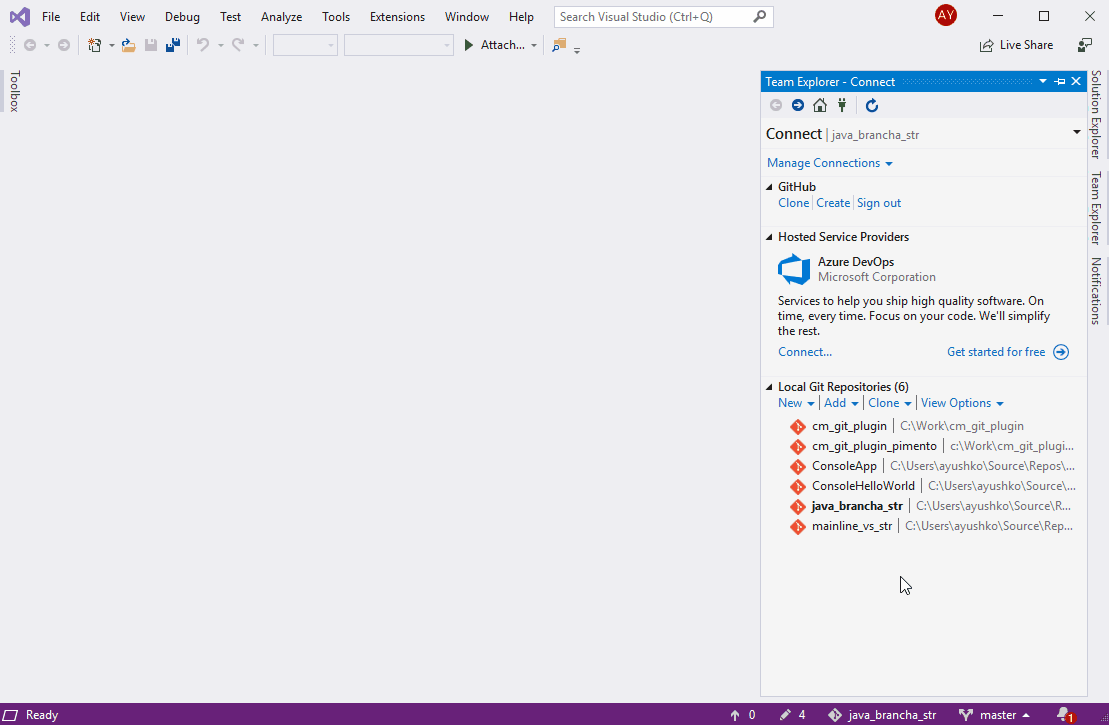
Task: Open the Extensions menu
Action: click(397, 17)
